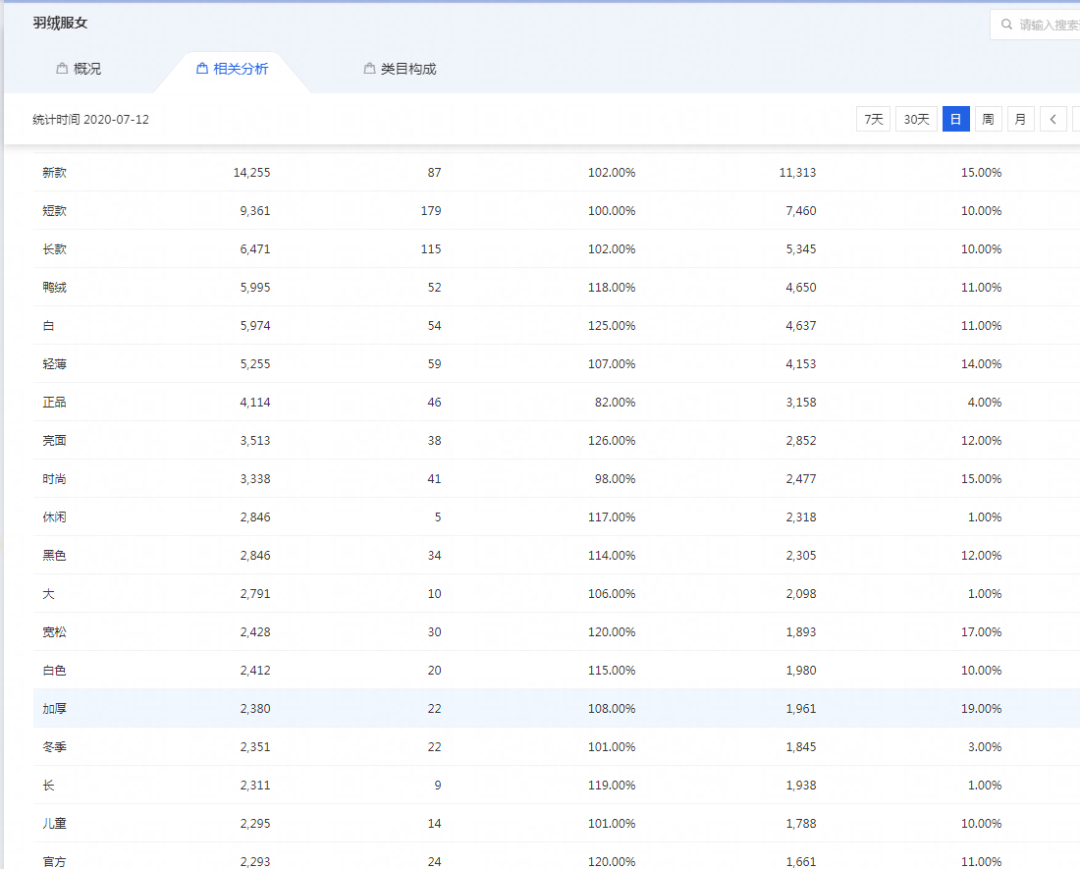Click the 轻薄 keyword row
Viewport: 1080px width, 869px height.
pyautogui.click(x=55, y=364)
